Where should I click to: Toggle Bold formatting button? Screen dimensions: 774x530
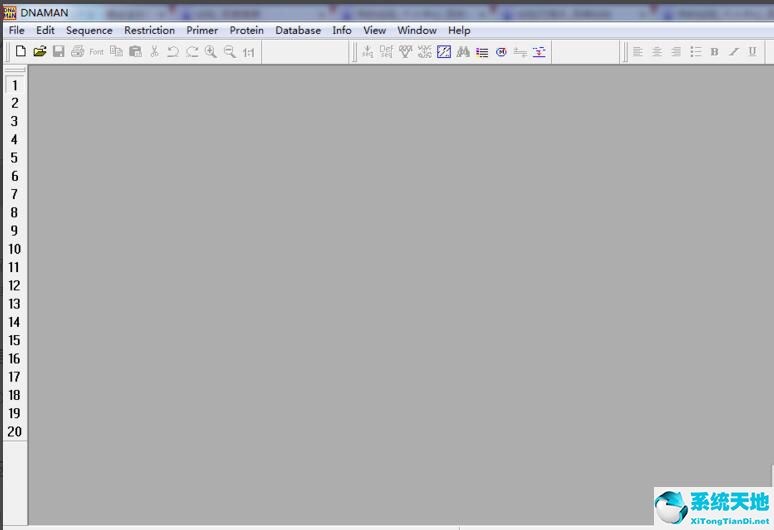click(x=714, y=51)
